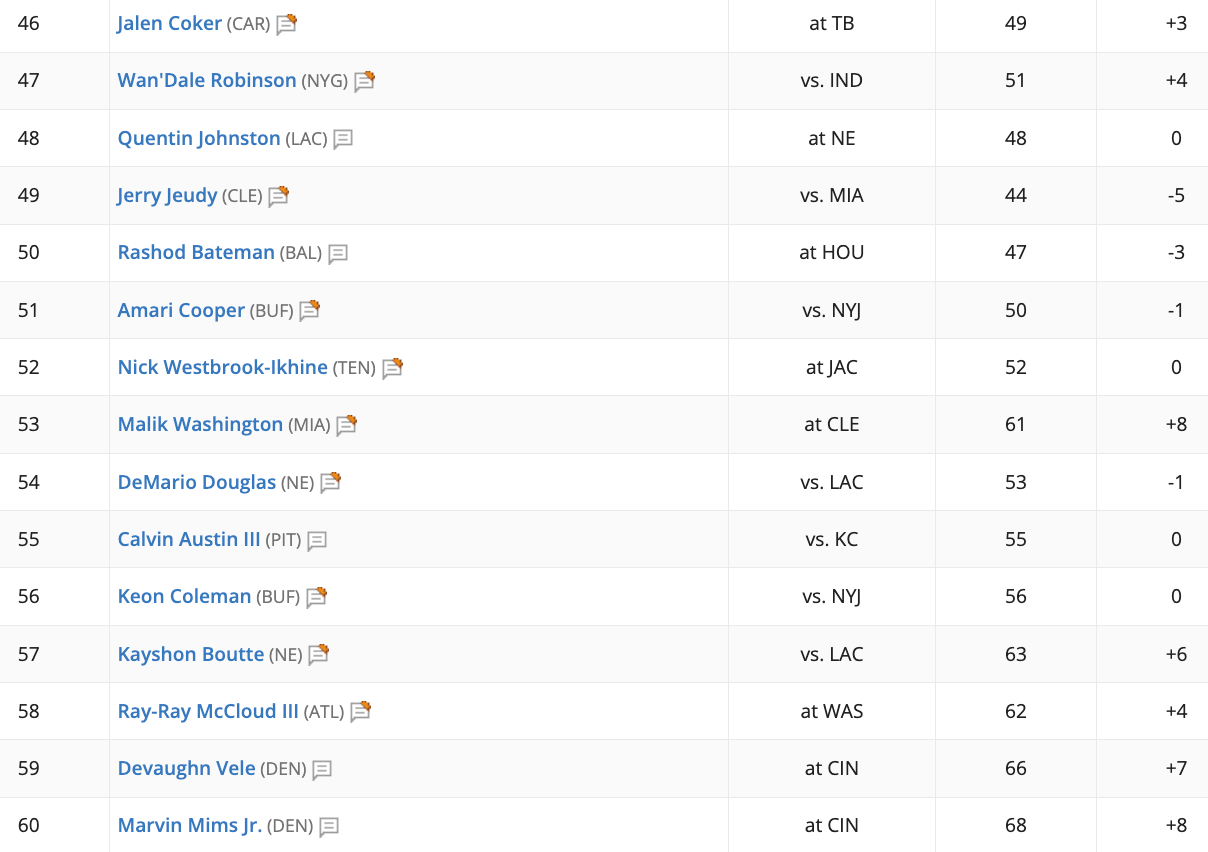Click the note icon next to Wan'Dale Robinson
The height and width of the screenshot is (852, 1208).
tap(364, 81)
